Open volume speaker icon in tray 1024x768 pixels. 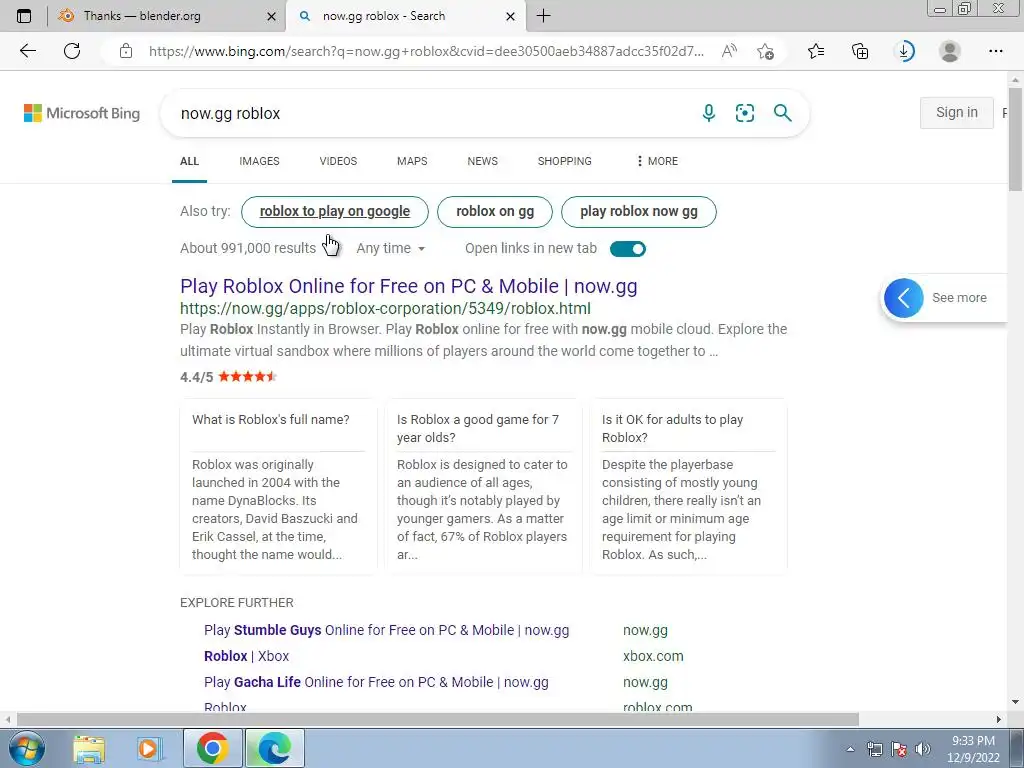923,749
